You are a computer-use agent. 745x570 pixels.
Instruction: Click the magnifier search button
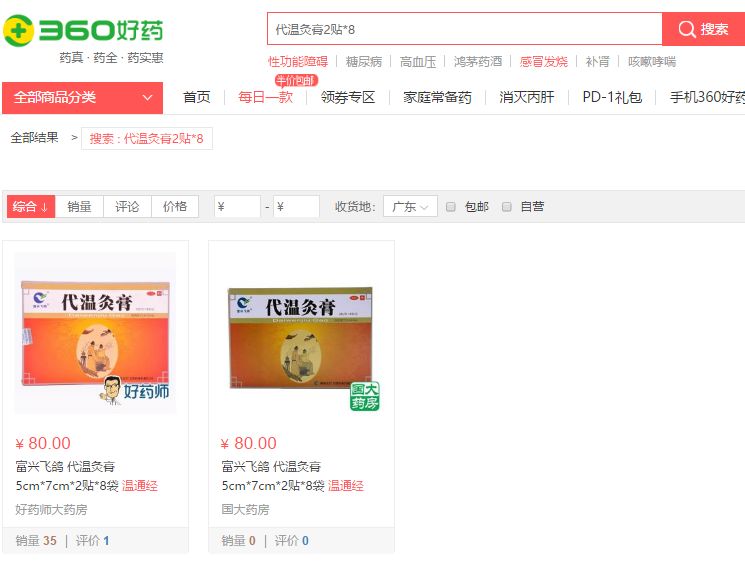(703, 29)
